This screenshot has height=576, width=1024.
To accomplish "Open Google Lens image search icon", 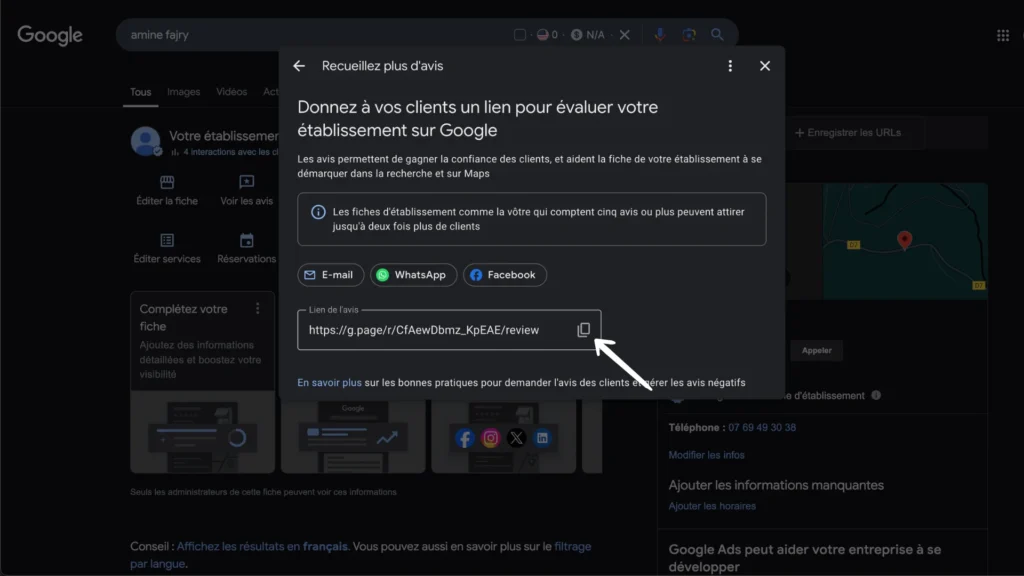I will point(689,35).
